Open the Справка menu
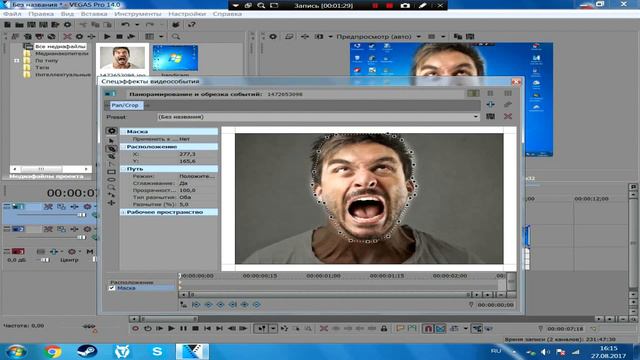Screen dimensions: 640x360 (227, 14)
